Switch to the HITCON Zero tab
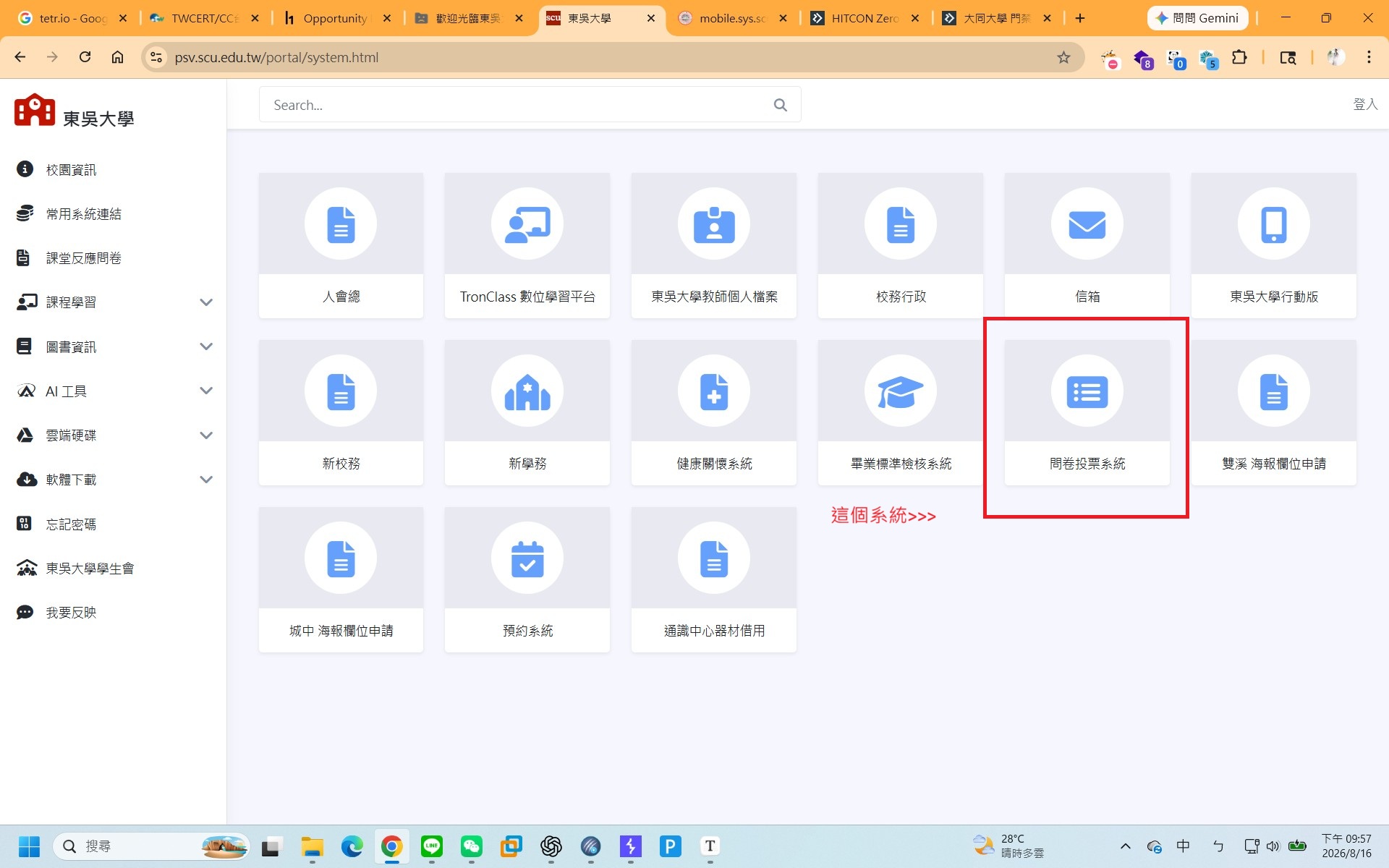This screenshot has width=1389, height=868. pyautogui.click(x=865, y=18)
